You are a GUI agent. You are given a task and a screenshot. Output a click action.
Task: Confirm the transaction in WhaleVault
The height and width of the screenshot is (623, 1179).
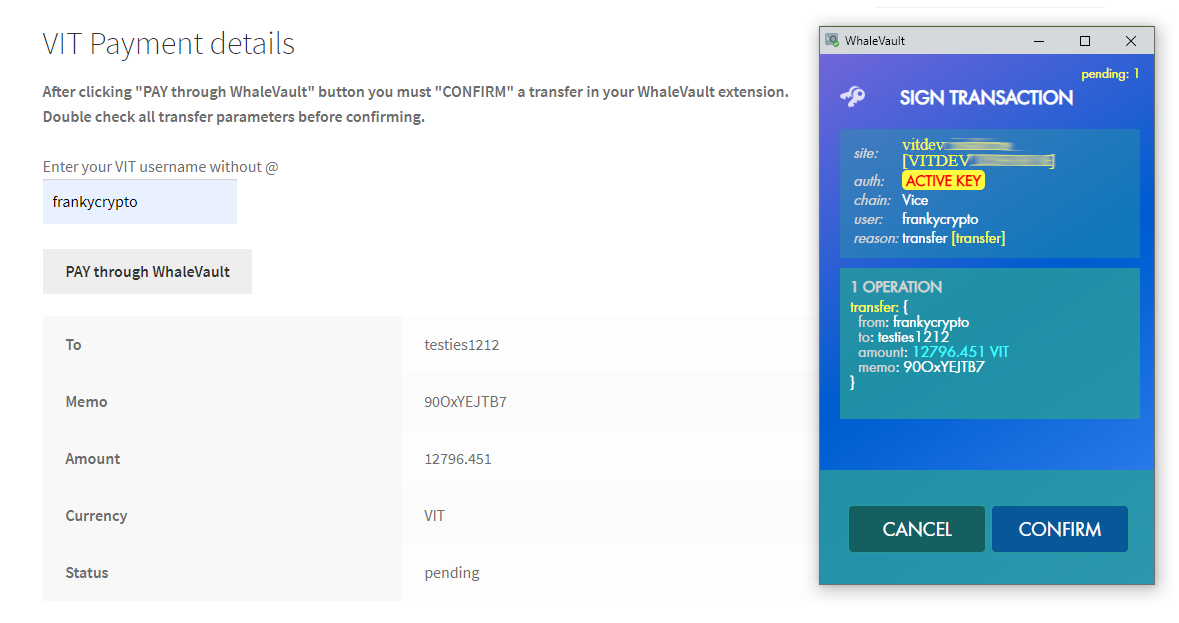pyautogui.click(x=1059, y=529)
